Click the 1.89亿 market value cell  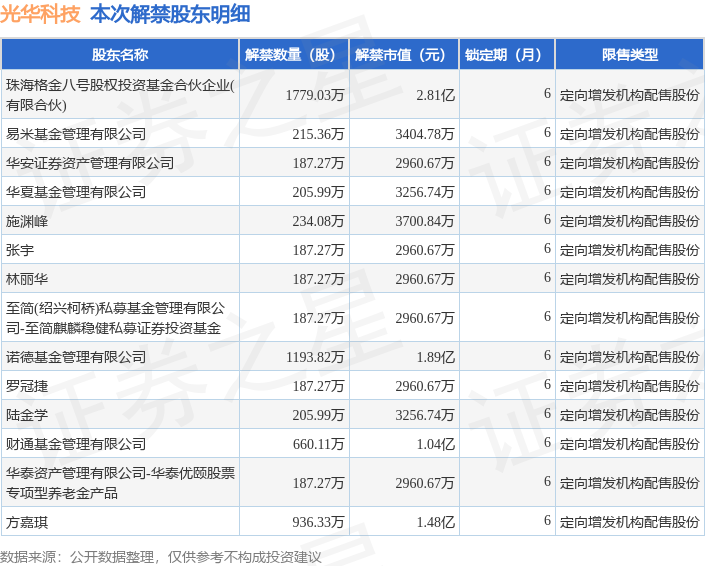point(435,357)
